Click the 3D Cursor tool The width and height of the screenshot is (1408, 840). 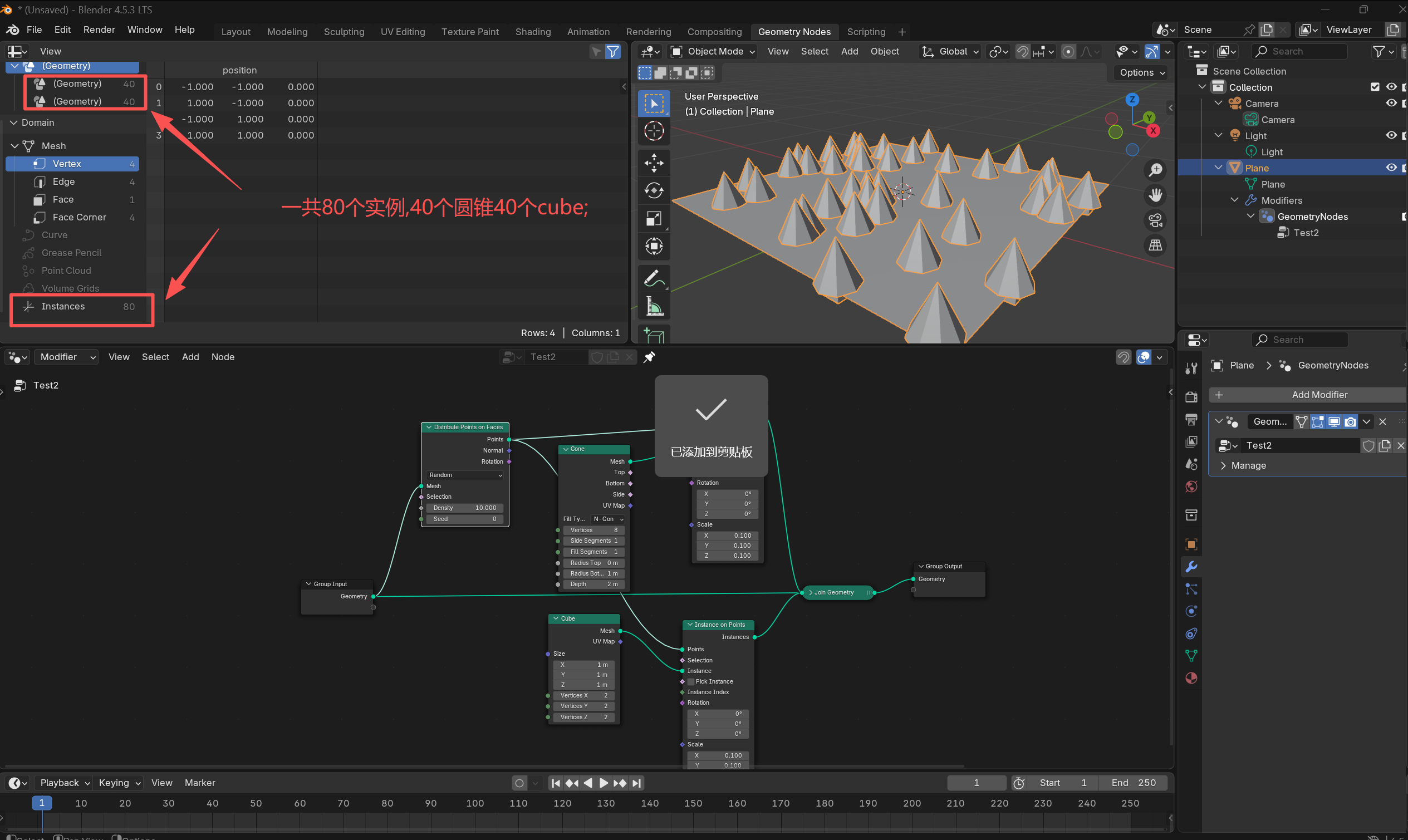654,131
